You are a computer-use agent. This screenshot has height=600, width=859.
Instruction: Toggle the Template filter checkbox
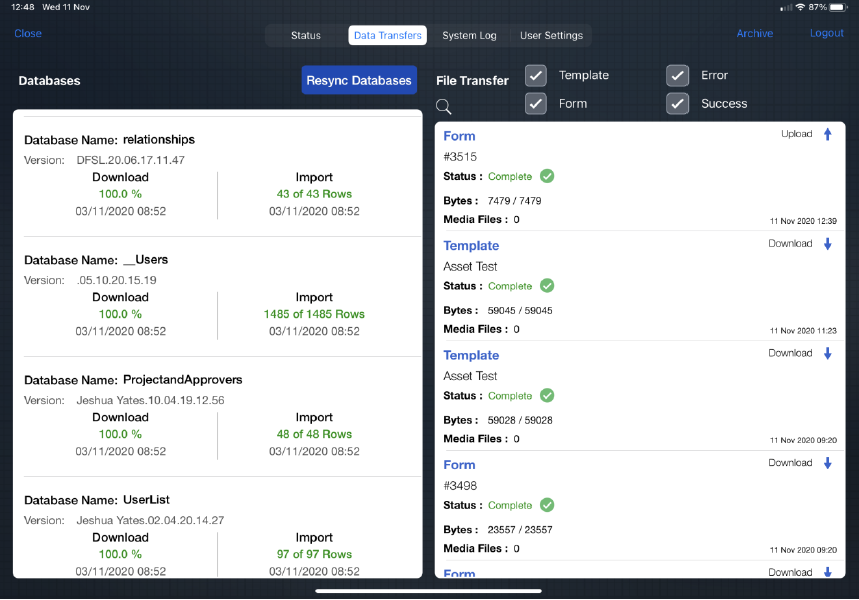point(537,76)
